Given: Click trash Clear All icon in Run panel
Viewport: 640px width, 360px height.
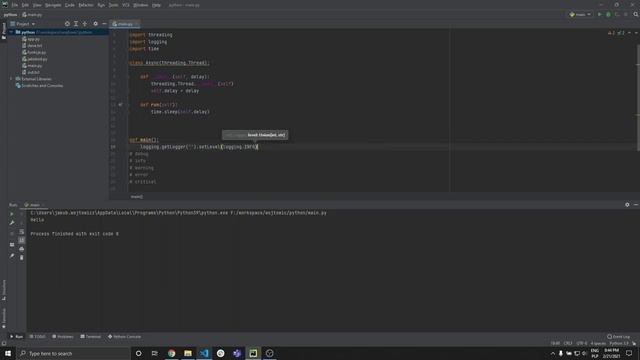Looking at the screenshot, I should click(x=22, y=258).
